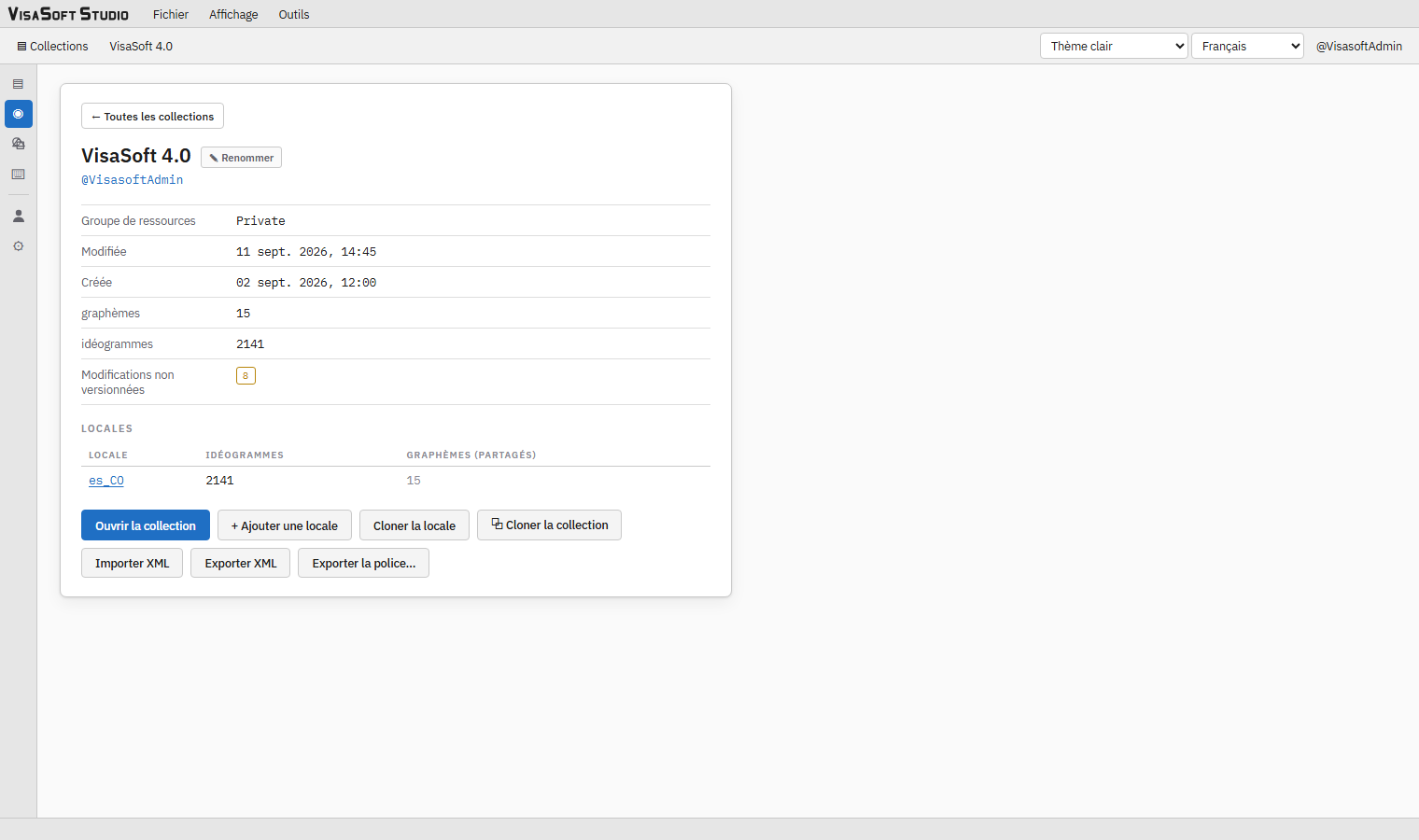Open the @VisasoftAdmin owner link under title
This screenshot has width=1419, height=840.
133,179
